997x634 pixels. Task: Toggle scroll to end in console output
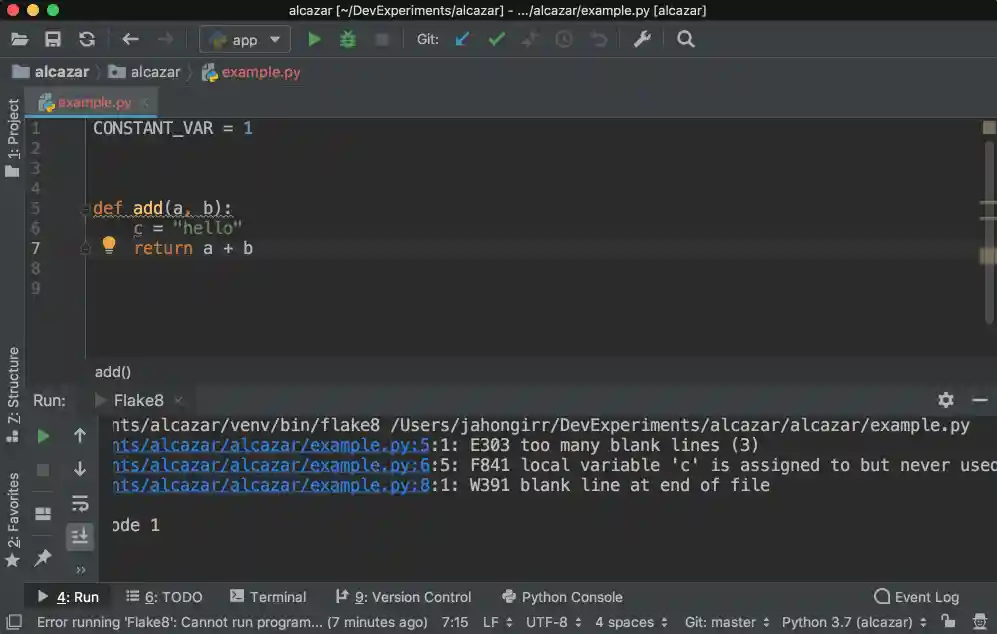[80, 536]
